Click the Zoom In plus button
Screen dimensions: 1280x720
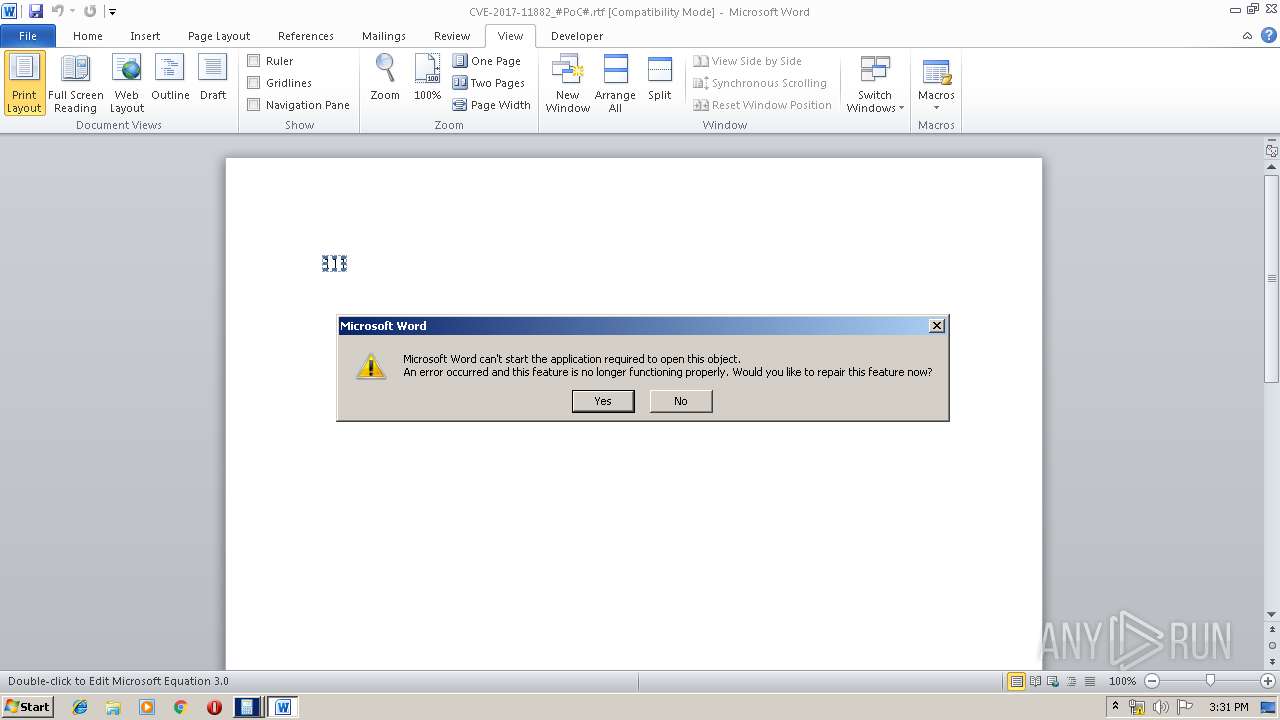click(1268, 681)
